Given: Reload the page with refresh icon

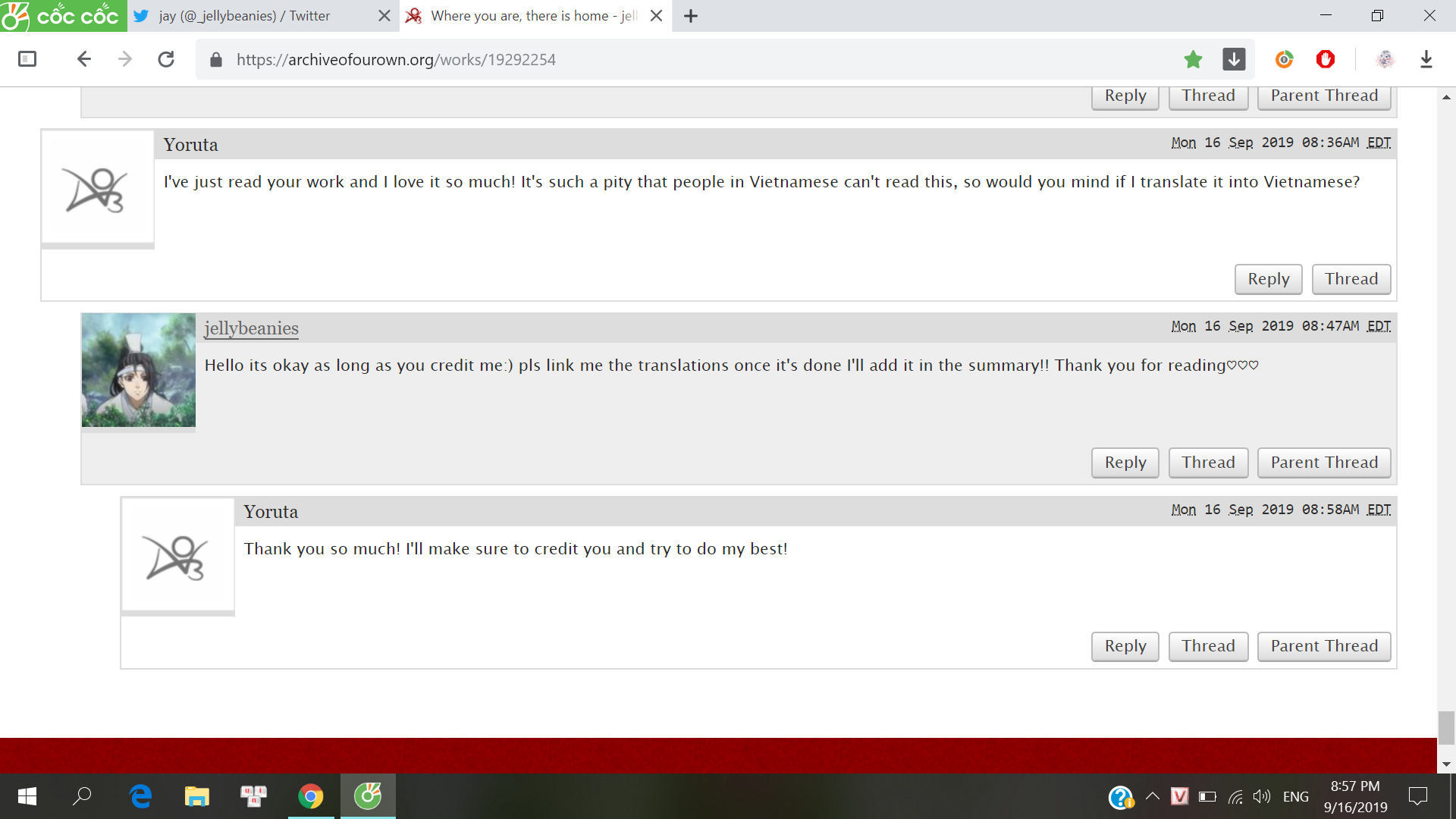Looking at the screenshot, I should 166,59.
